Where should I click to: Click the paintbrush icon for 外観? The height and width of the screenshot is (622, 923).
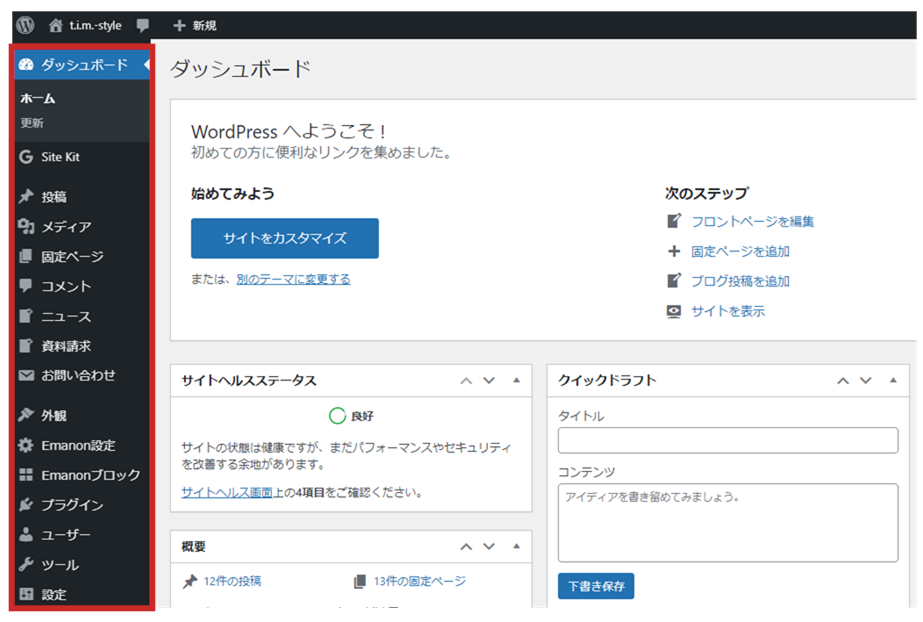tap(26, 415)
